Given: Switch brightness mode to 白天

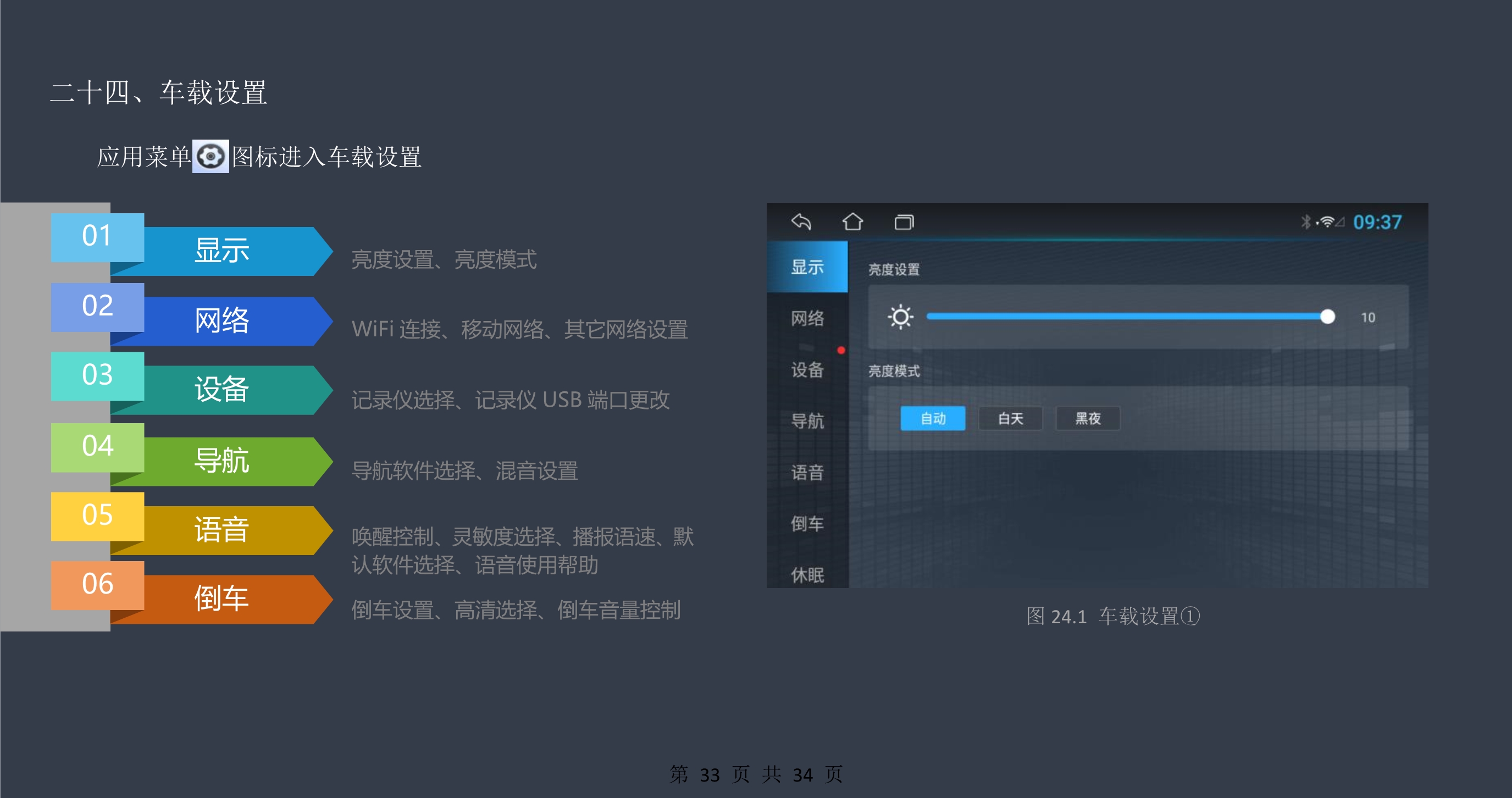Looking at the screenshot, I should click(x=1010, y=418).
